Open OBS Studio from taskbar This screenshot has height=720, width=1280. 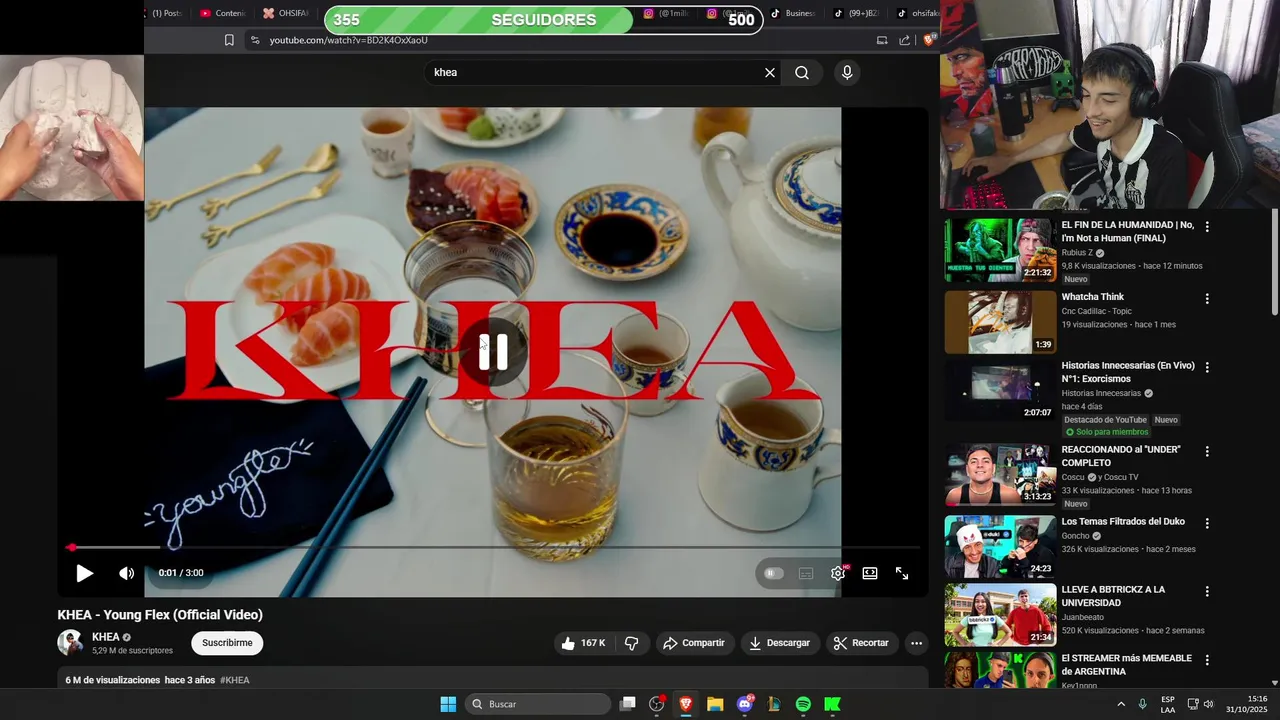point(657,704)
